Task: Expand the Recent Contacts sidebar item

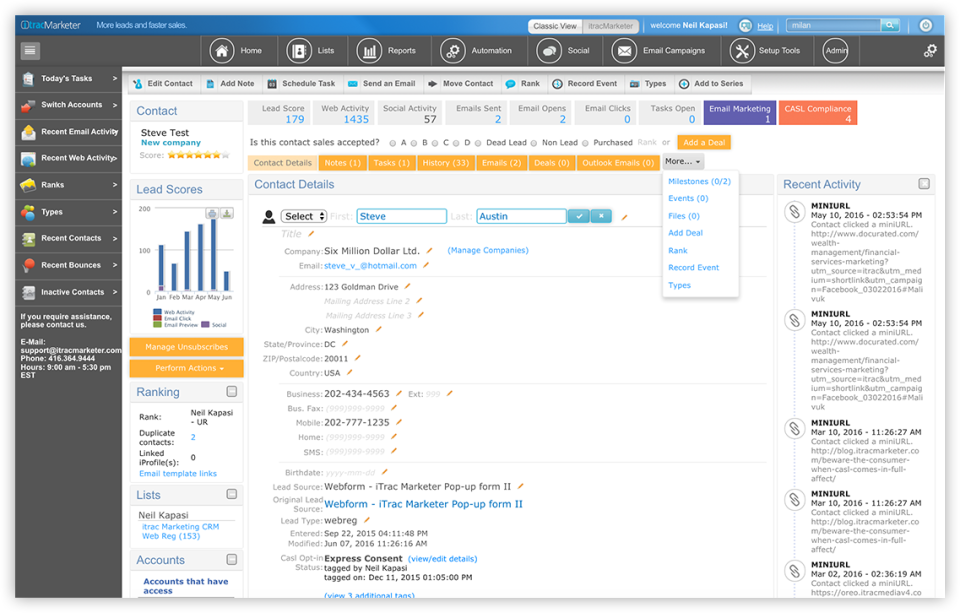Action: 114,238
